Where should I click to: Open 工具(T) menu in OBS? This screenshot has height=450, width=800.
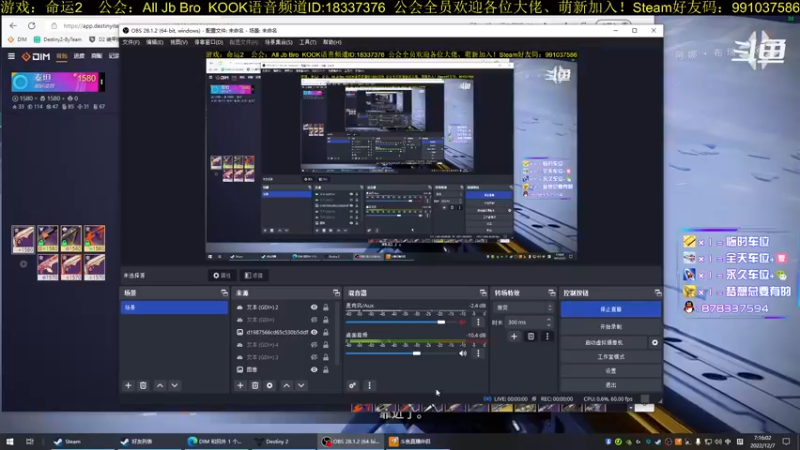[x=308, y=42]
